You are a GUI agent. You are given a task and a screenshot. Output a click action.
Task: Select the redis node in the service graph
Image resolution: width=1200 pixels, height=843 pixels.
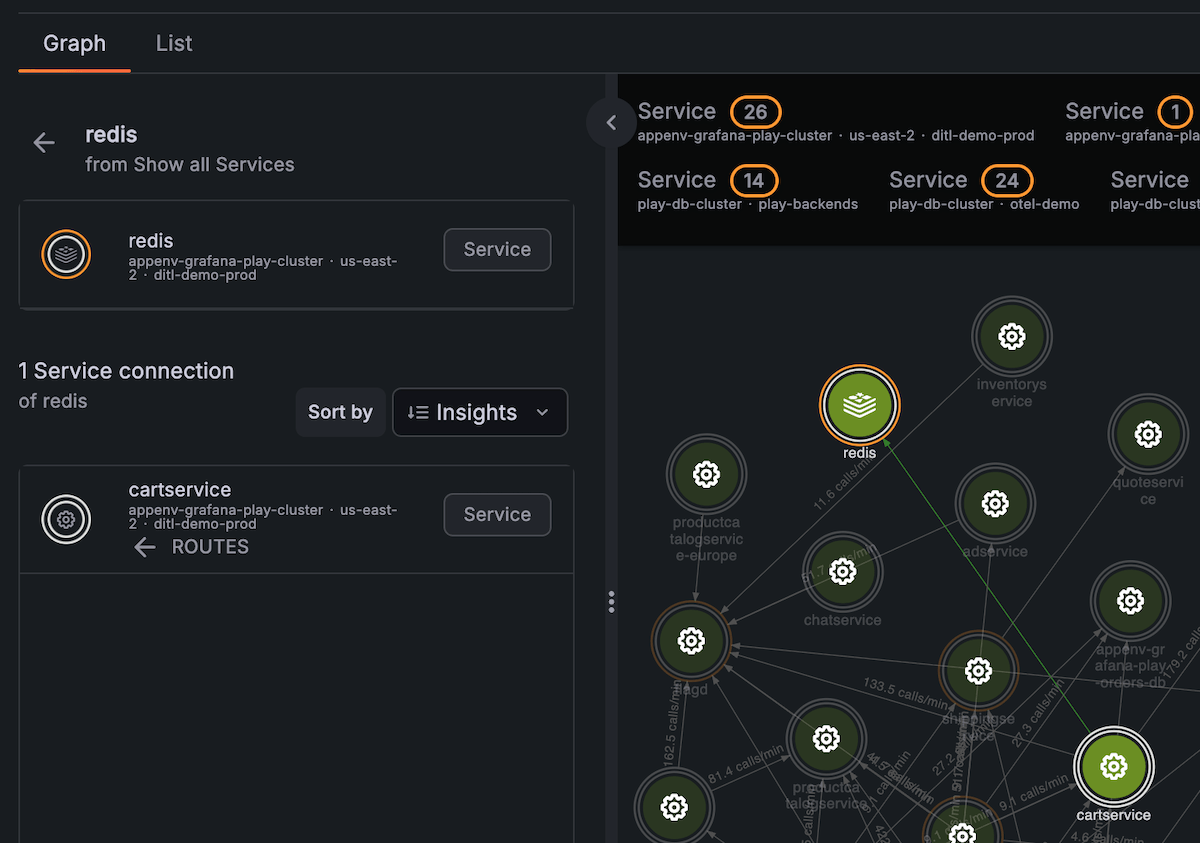[x=859, y=405]
